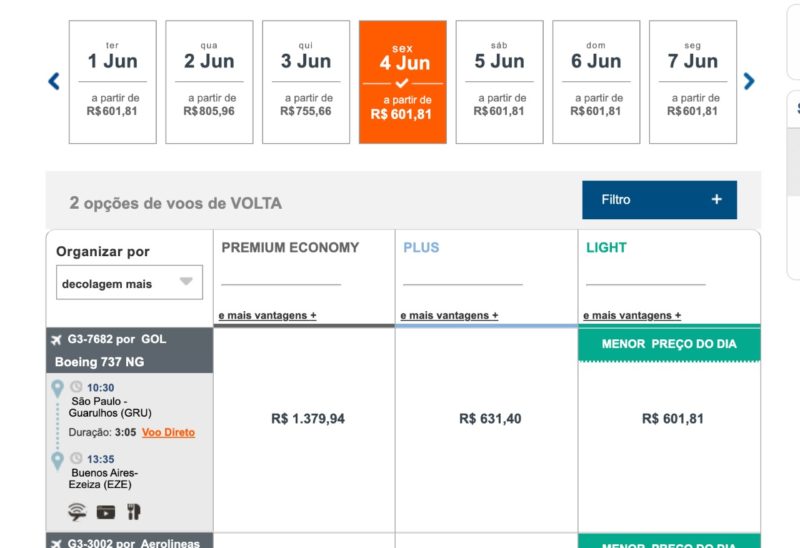Expand Premium Economy 'e mais vantagens +'
The height and width of the screenshot is (548, 800).
tap(267, 316)
